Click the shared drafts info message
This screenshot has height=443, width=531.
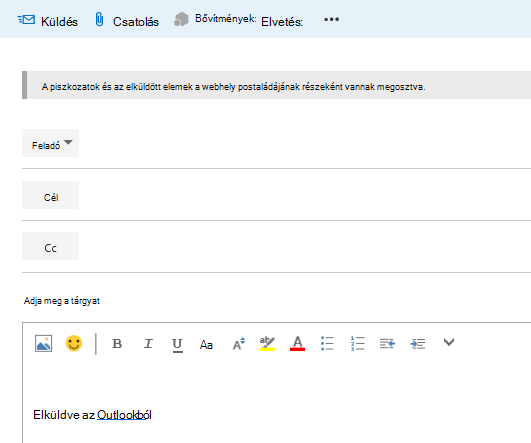click(x=276, y=85)
